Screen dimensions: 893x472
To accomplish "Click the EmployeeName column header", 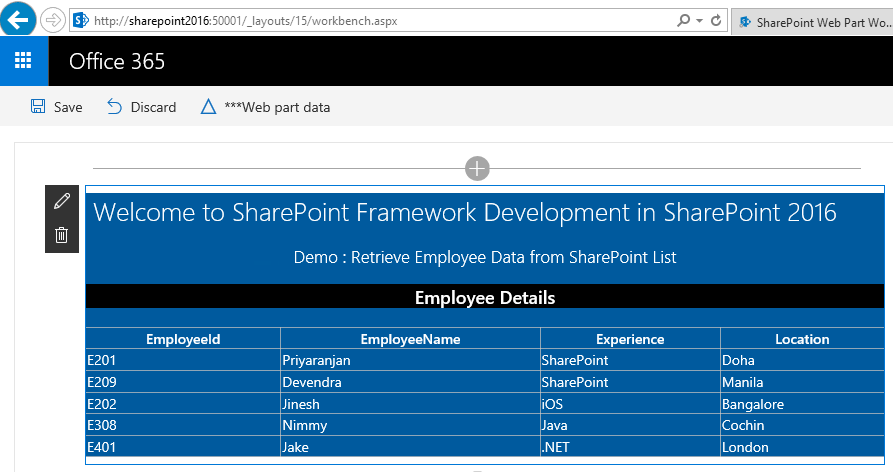I will [x=410, y=339].
